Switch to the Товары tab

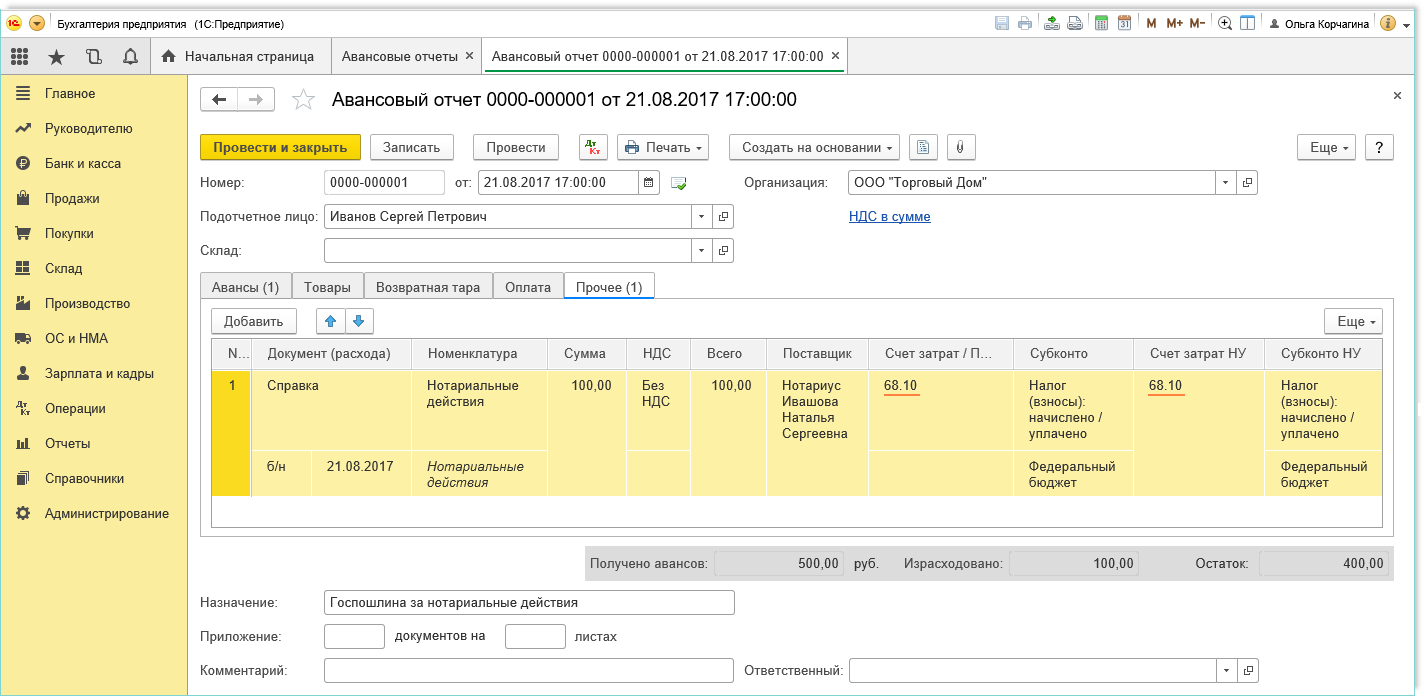coord(327,287)
